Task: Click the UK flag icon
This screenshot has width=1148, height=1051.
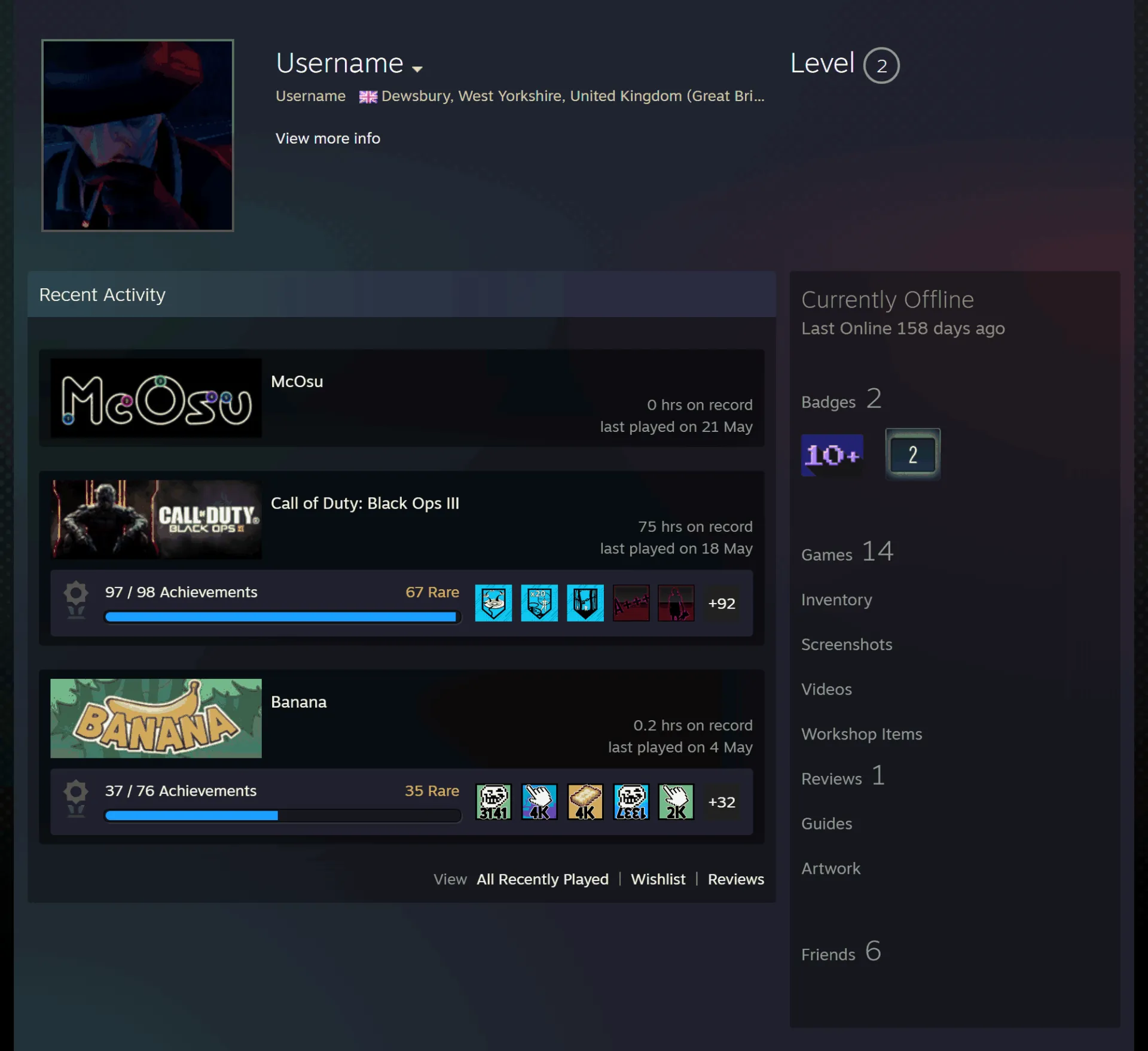Action: 368,96
